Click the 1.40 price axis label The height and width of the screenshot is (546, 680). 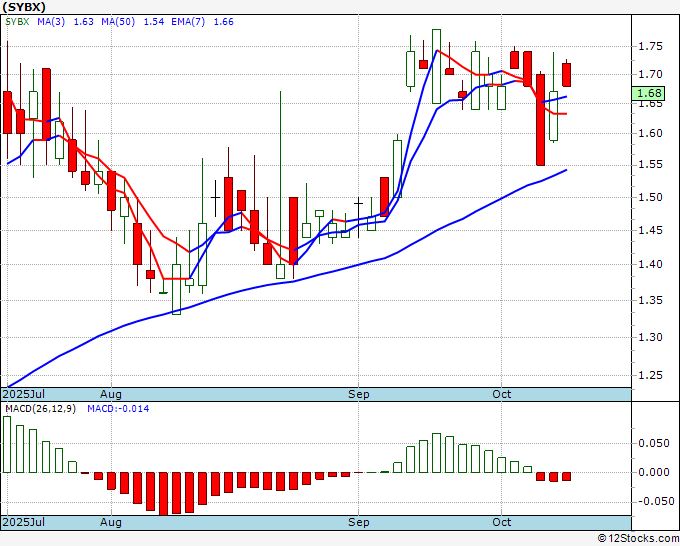651,264
